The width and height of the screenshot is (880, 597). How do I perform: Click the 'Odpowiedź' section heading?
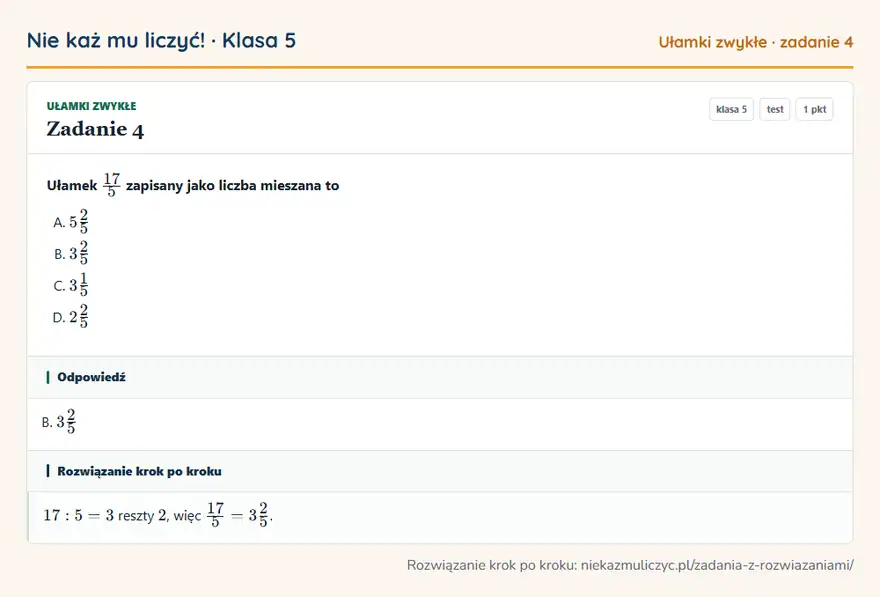coord(91,377)
